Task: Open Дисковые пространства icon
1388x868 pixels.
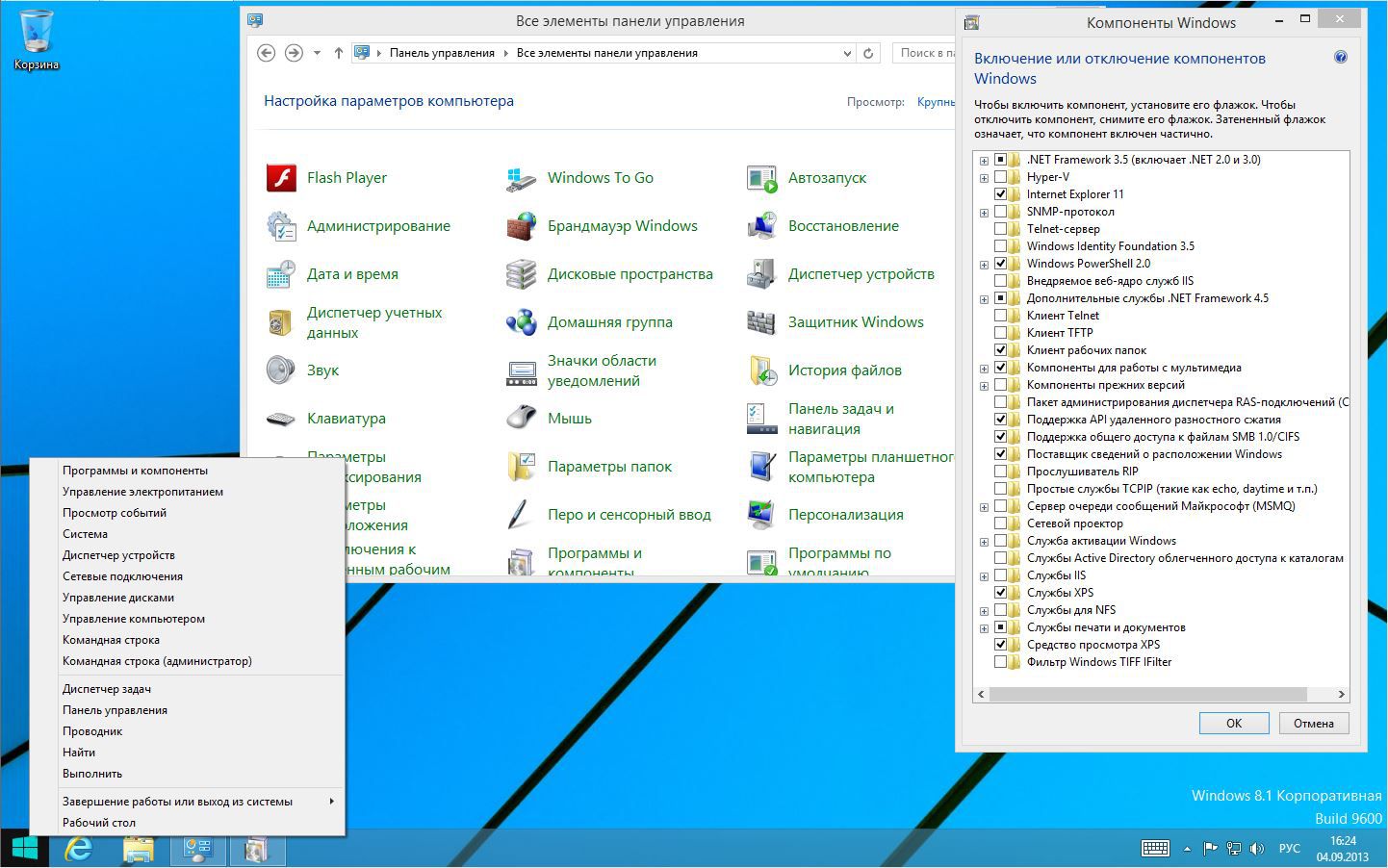Action: point(521,274)
